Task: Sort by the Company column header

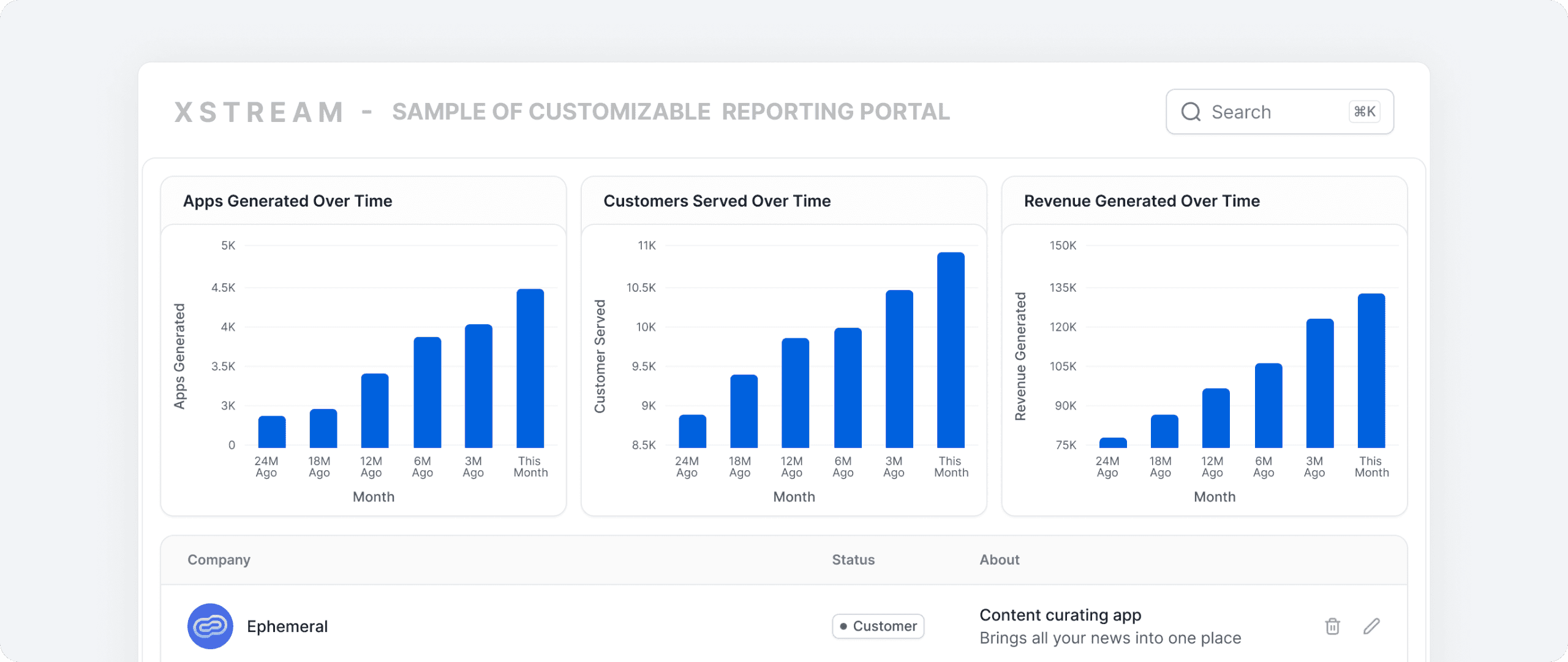Action: [x=219, y=560]
